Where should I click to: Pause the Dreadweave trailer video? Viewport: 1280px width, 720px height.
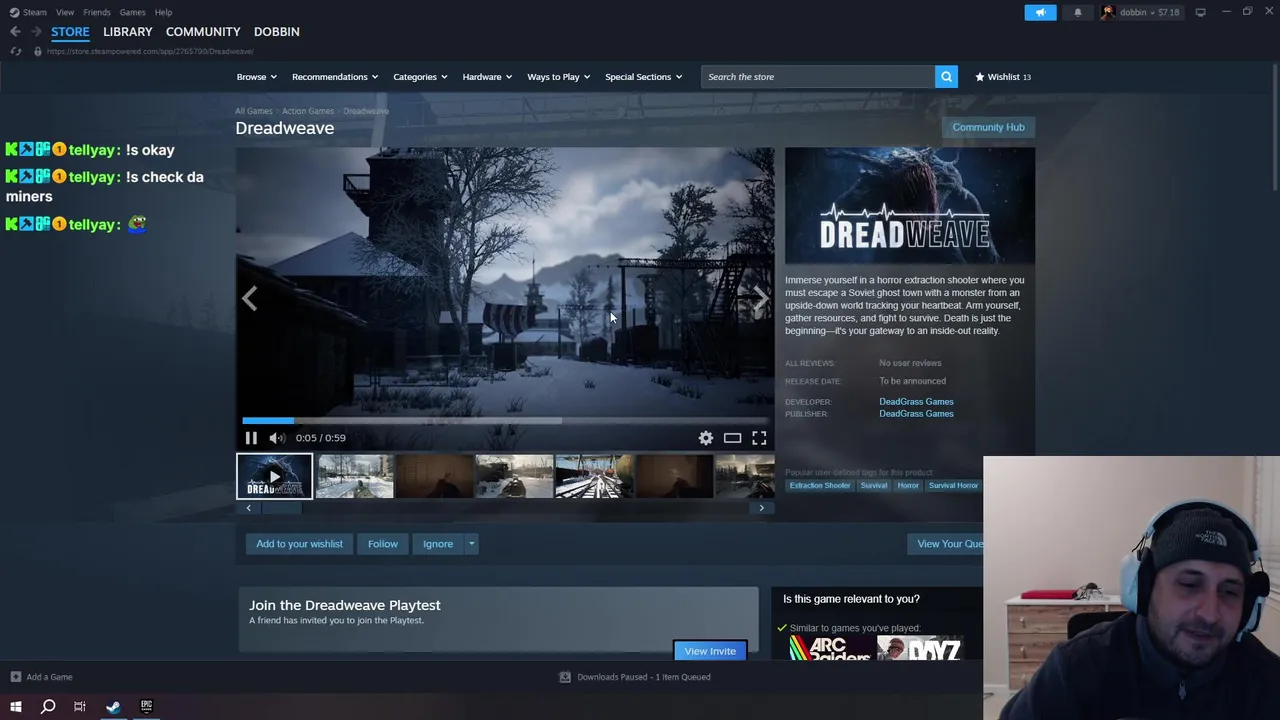pyautogui.click(x=251, y=438)
